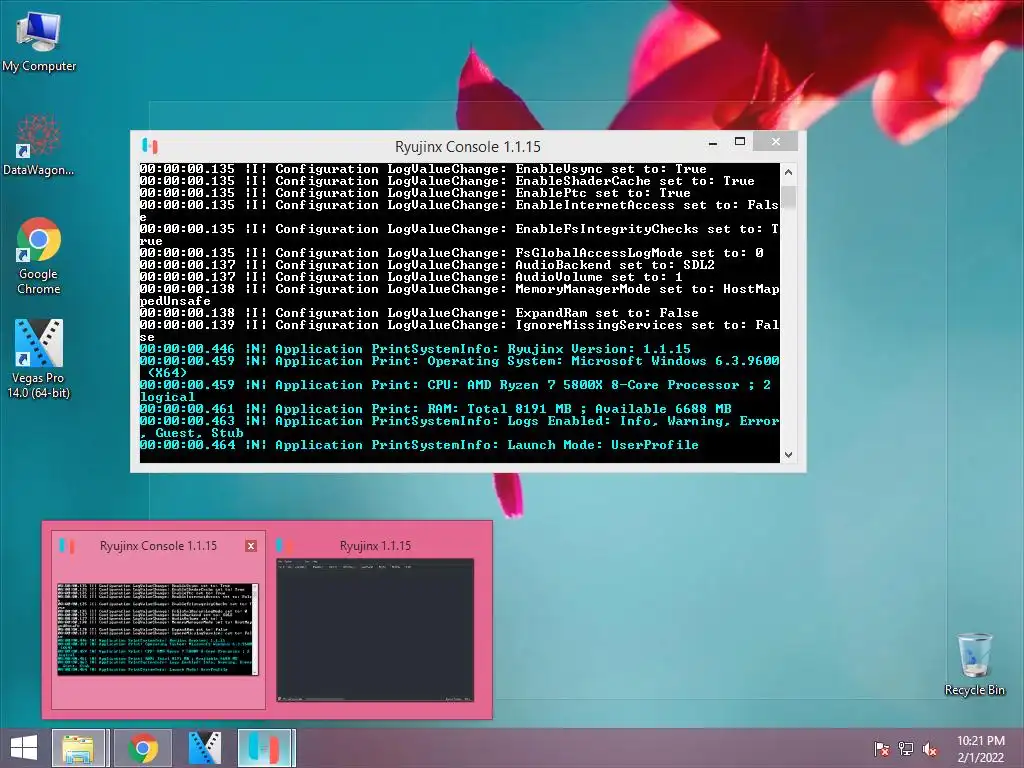Click the console scrollbar up arrow

tap(788, 172)
